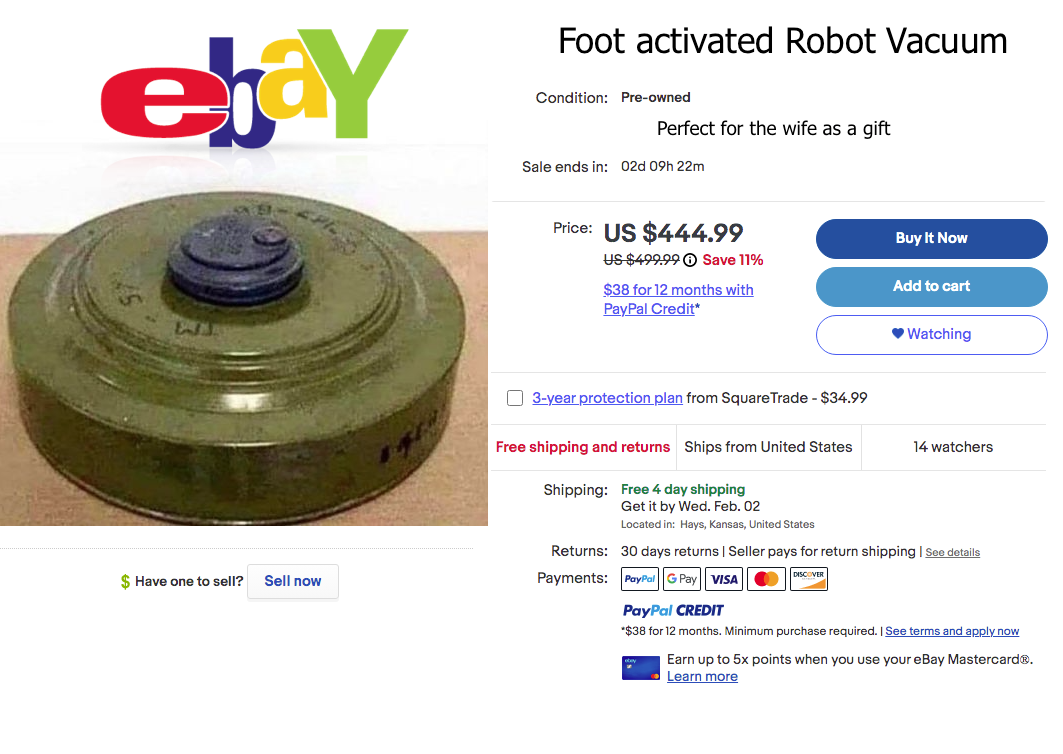The image size is (1063, 754).
Task: Click the eBay logo
Action: pyautogui.click(x=254, y=90)
